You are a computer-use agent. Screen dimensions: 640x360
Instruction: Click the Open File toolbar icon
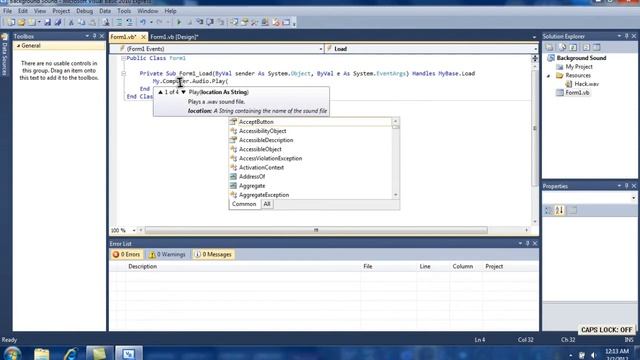22,22
